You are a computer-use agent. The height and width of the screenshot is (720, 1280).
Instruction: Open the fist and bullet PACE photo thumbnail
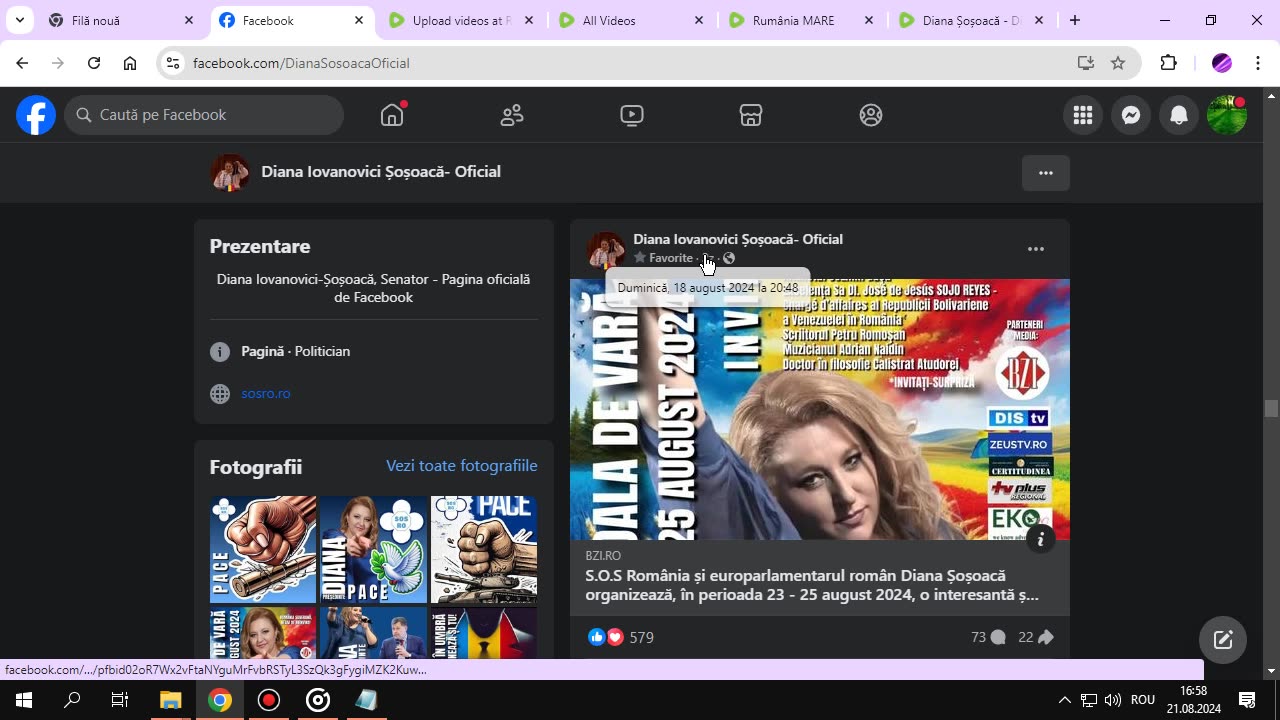tap(263, 549)
